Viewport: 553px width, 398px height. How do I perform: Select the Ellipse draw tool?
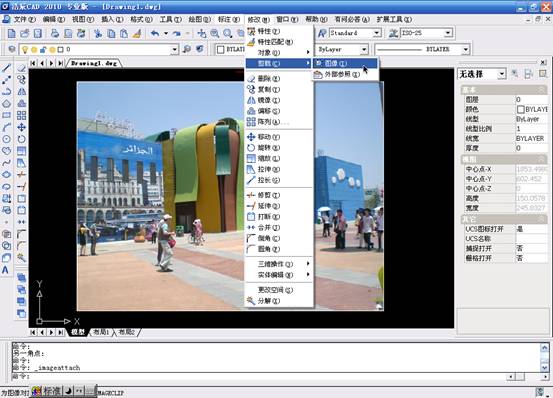pyautogui.click(x=6, y=175)
